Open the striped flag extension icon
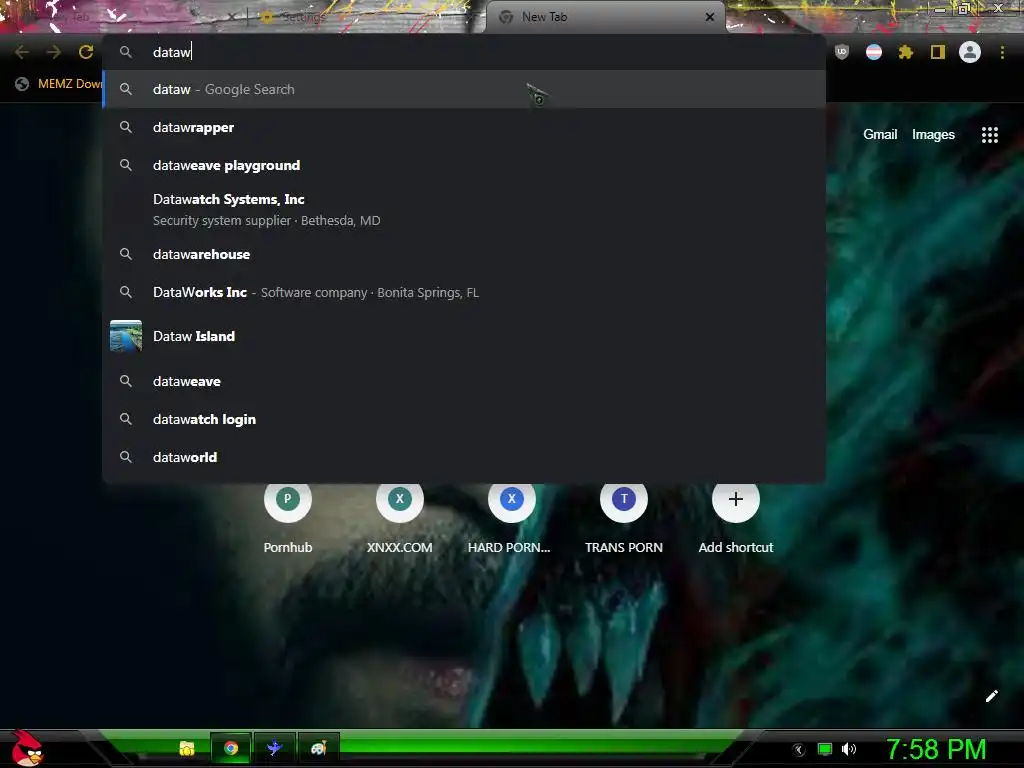The image size is (1024, 768). [874, 52]
